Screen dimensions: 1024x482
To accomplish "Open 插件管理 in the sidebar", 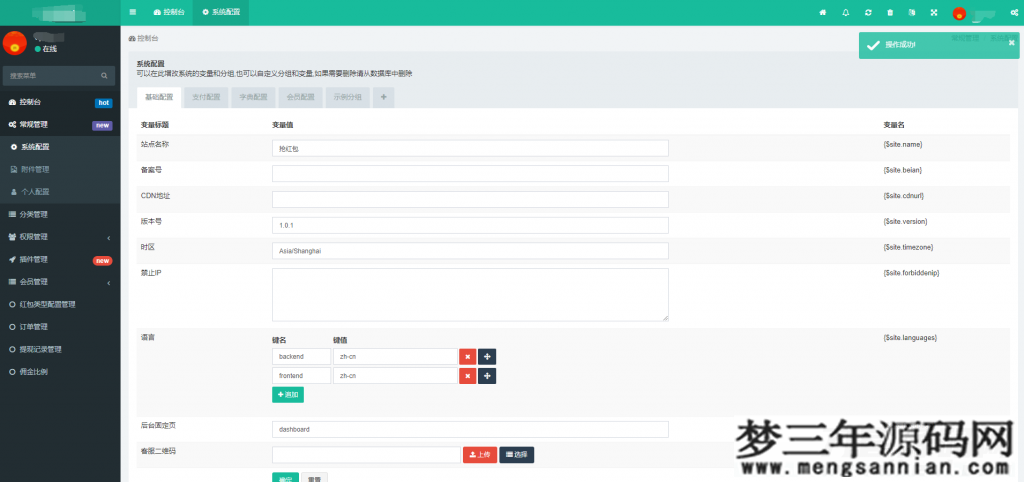I will [60, 259].
